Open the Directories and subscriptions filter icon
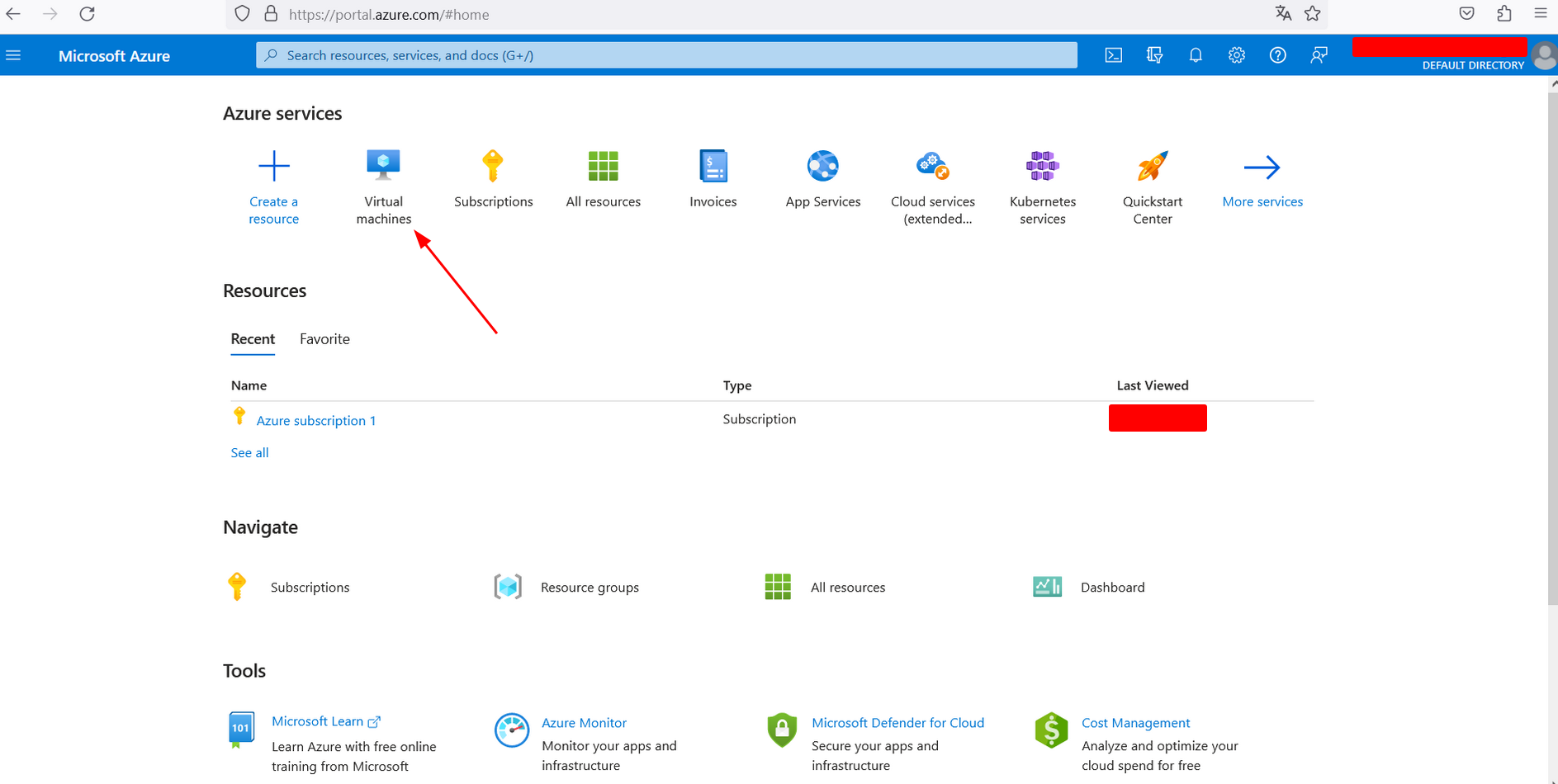 tap(1154, 55)
